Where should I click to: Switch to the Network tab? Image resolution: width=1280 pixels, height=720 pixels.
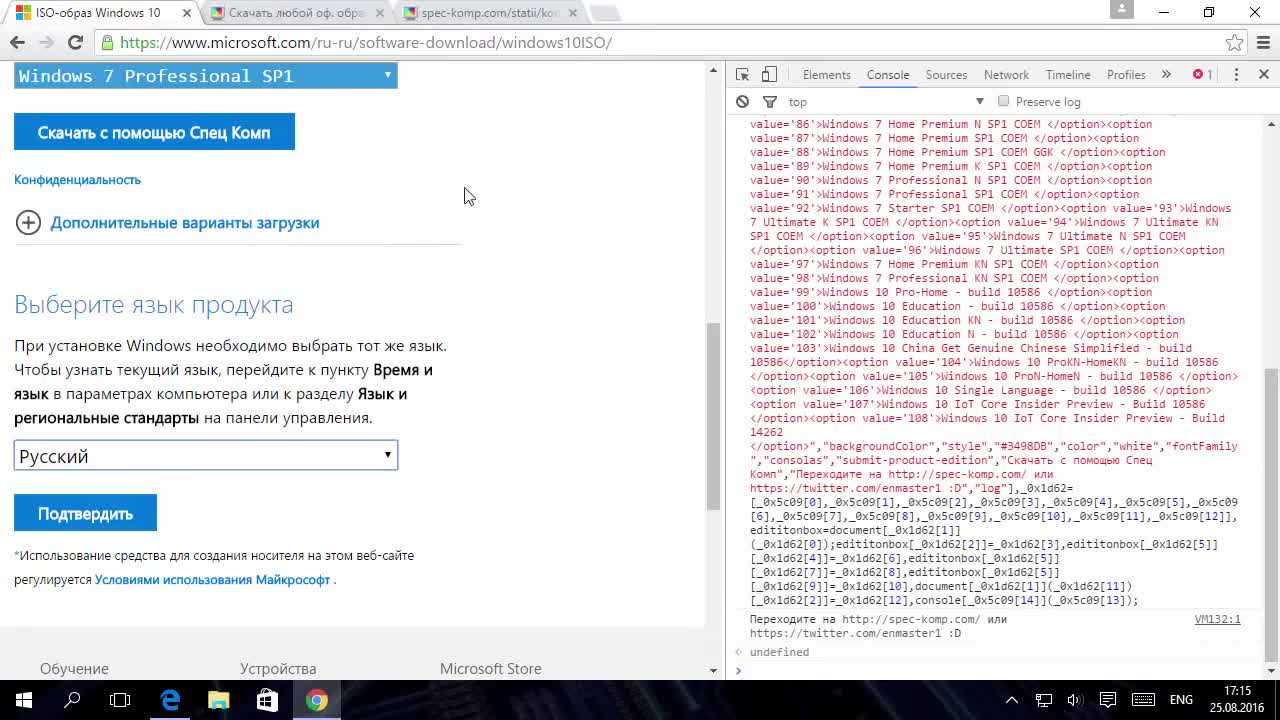pos(1006,75)
